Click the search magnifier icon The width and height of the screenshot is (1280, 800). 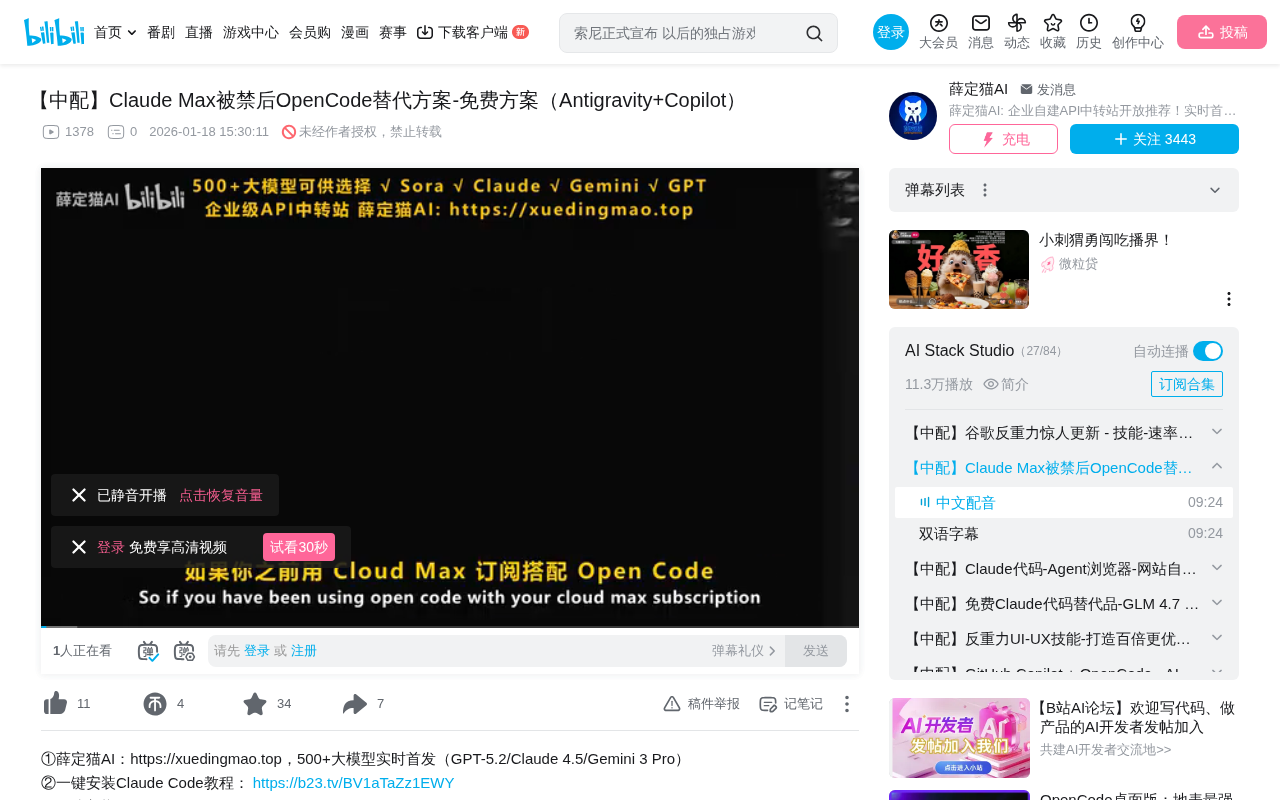pyautogui.click(x=814, y=33)
